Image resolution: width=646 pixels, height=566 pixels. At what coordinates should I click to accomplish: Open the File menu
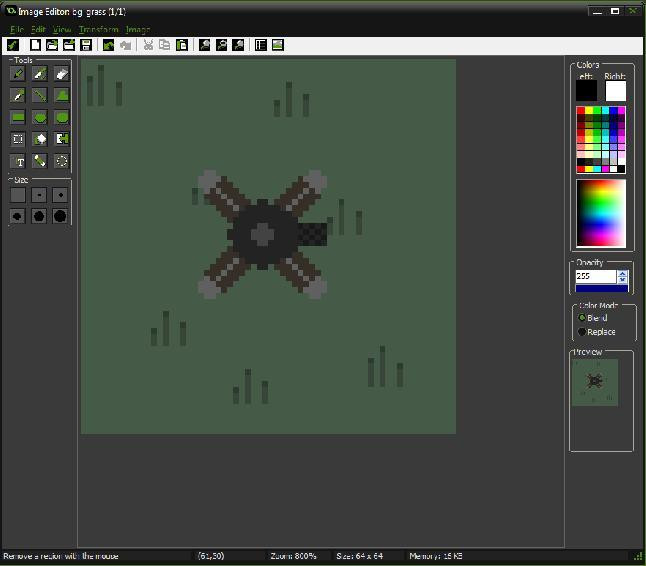tap(17, 30)
